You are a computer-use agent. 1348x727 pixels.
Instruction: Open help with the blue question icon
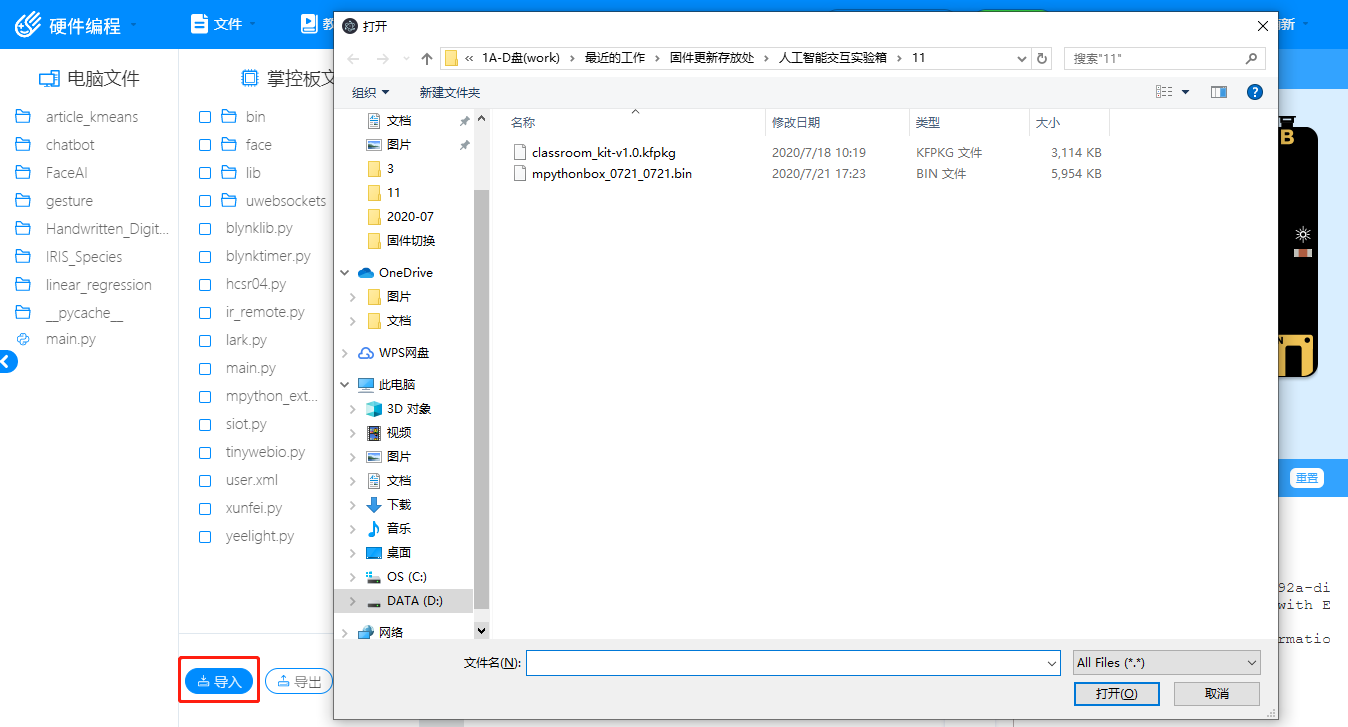(1254, 92)
